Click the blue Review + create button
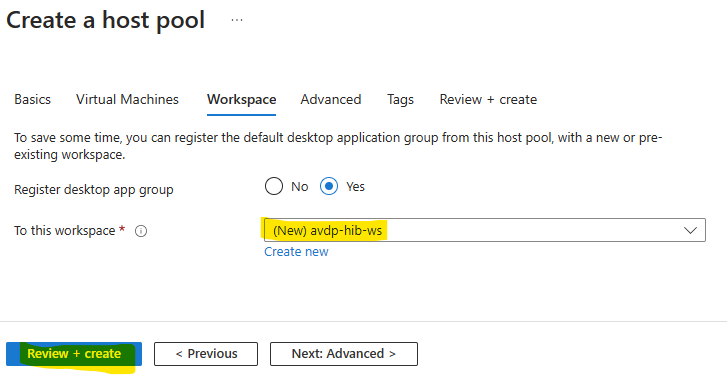 (x=74, y=354)
